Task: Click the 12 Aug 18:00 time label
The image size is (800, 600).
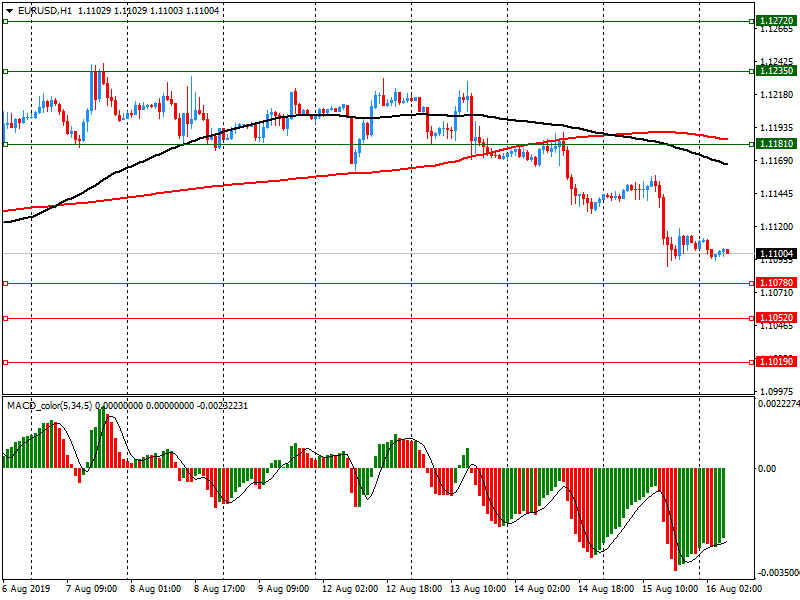Action: coord(414,589)
